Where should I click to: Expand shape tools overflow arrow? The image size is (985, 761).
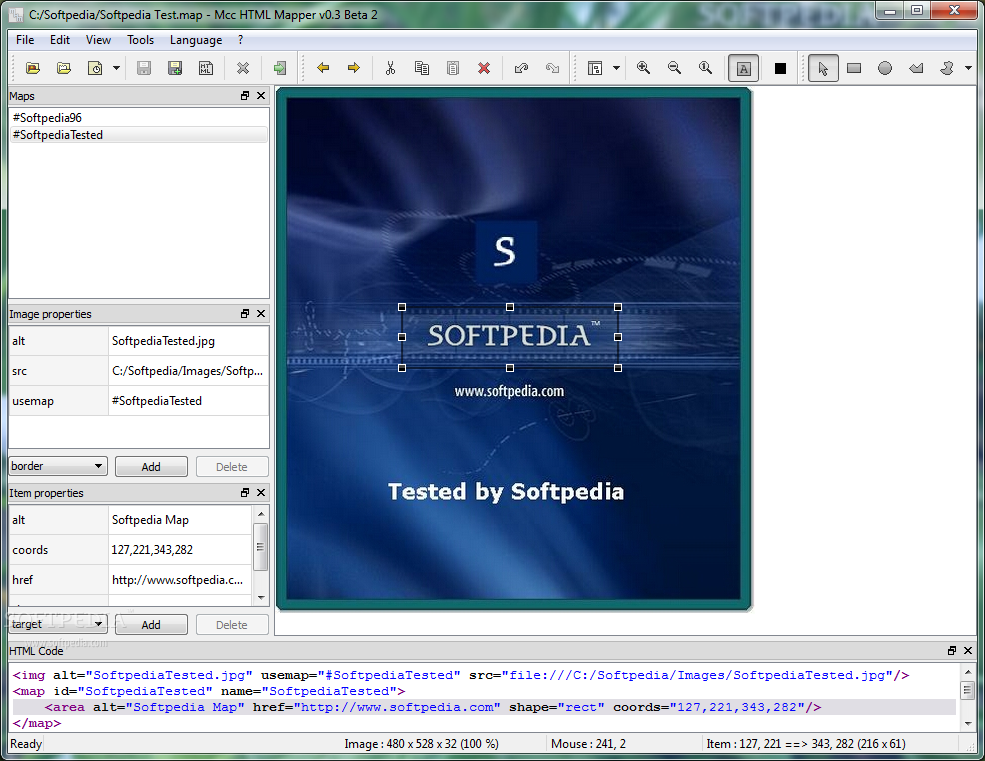click(x=968, y=68)
